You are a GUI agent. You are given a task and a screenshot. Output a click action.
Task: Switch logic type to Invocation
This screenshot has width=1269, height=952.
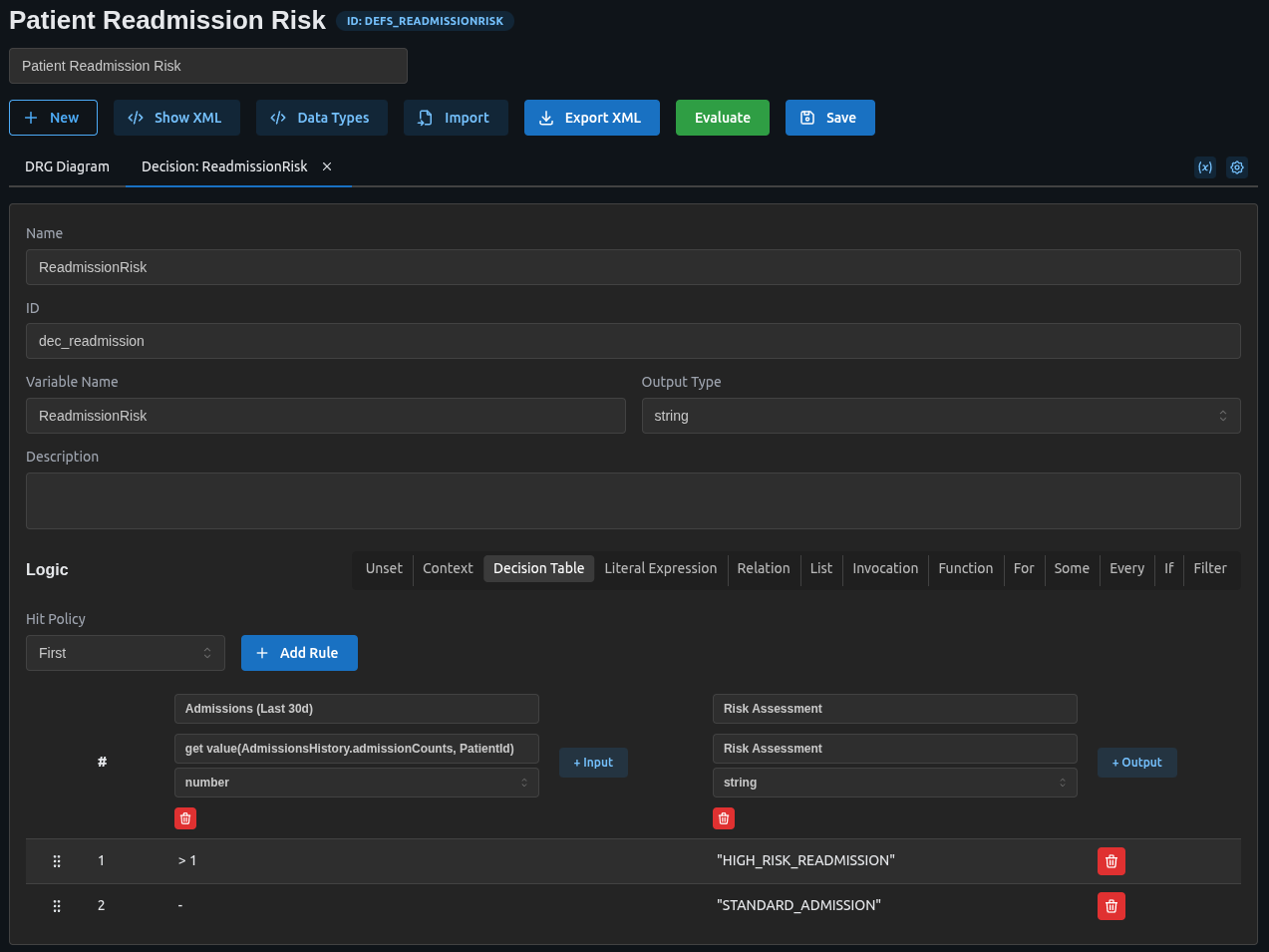pyautogui.click(x=884, y=568)
